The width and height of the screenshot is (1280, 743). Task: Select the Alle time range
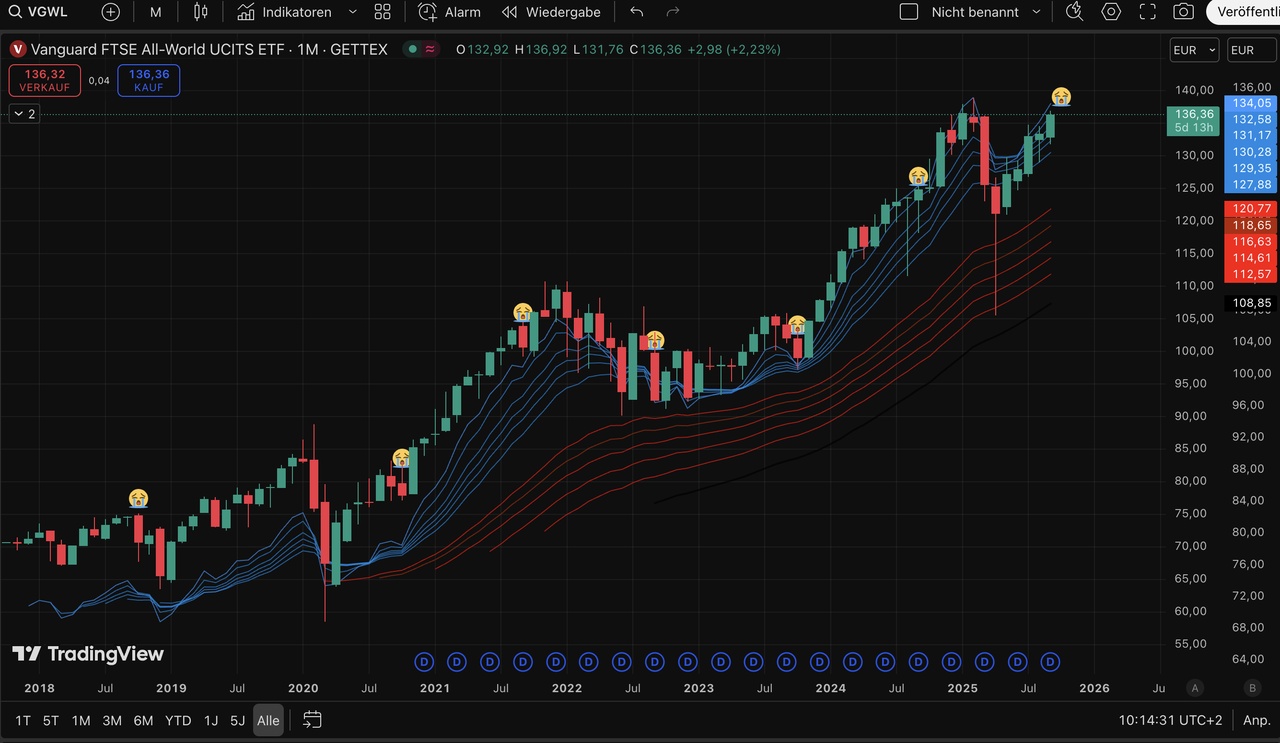268,720
